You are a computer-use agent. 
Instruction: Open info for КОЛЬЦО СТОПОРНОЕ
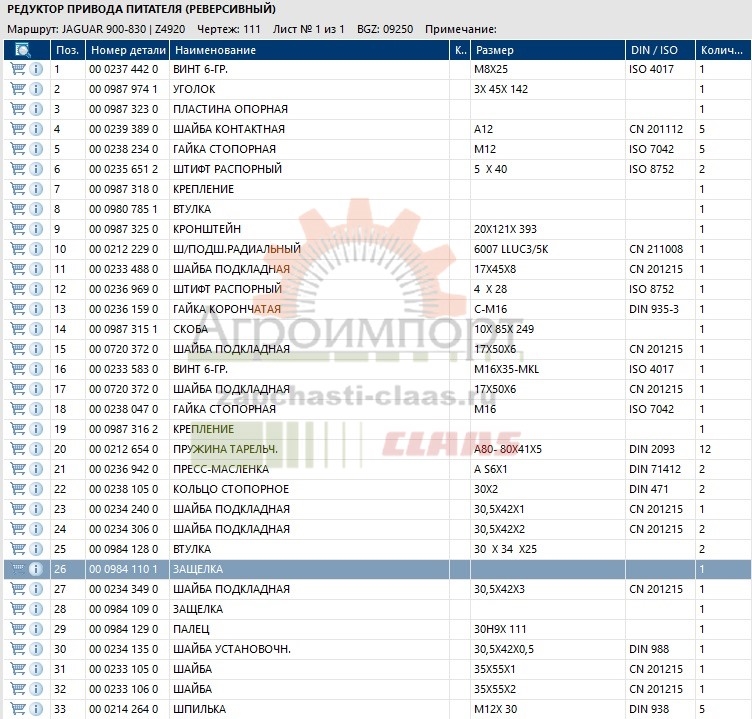tap(36, 489)
